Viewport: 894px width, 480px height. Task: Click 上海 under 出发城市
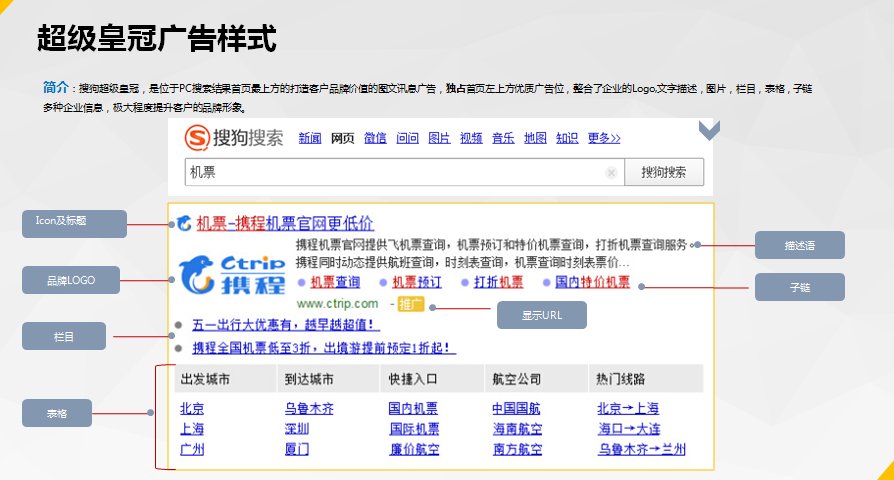tap(192, 429)
